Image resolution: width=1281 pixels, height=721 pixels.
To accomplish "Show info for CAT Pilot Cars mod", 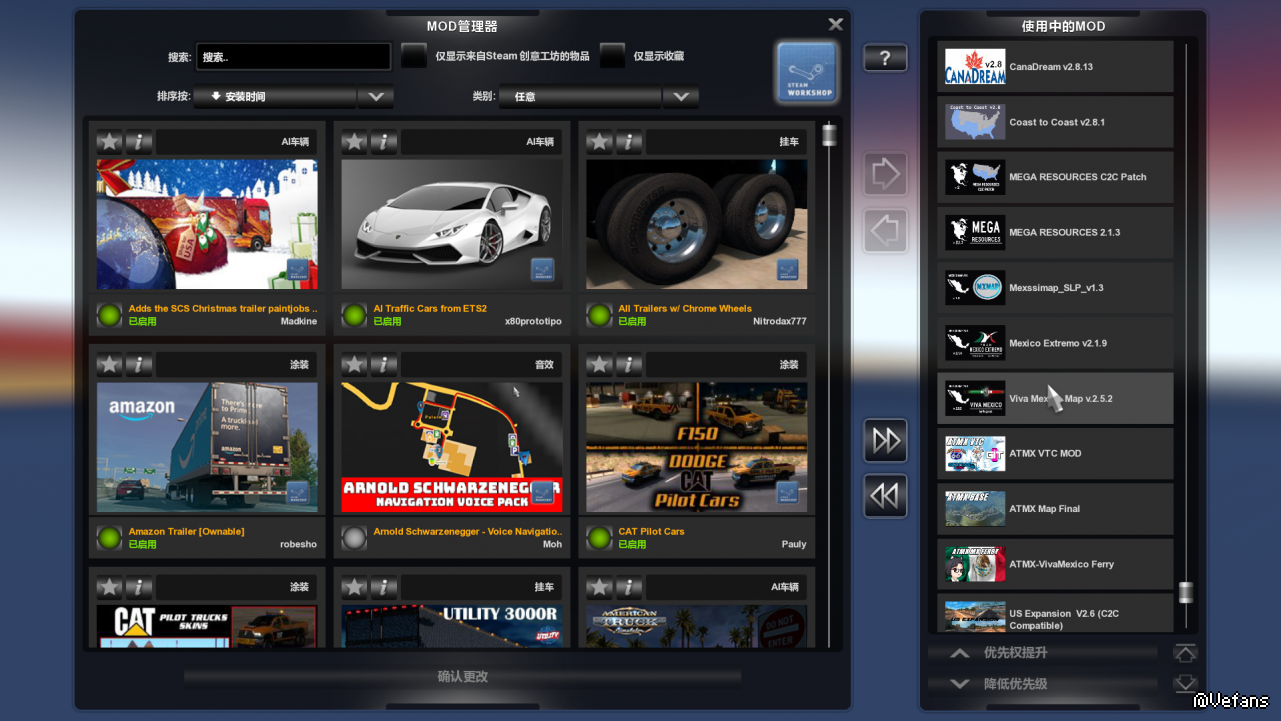I will pyautogui.click(x=629, y=365).
